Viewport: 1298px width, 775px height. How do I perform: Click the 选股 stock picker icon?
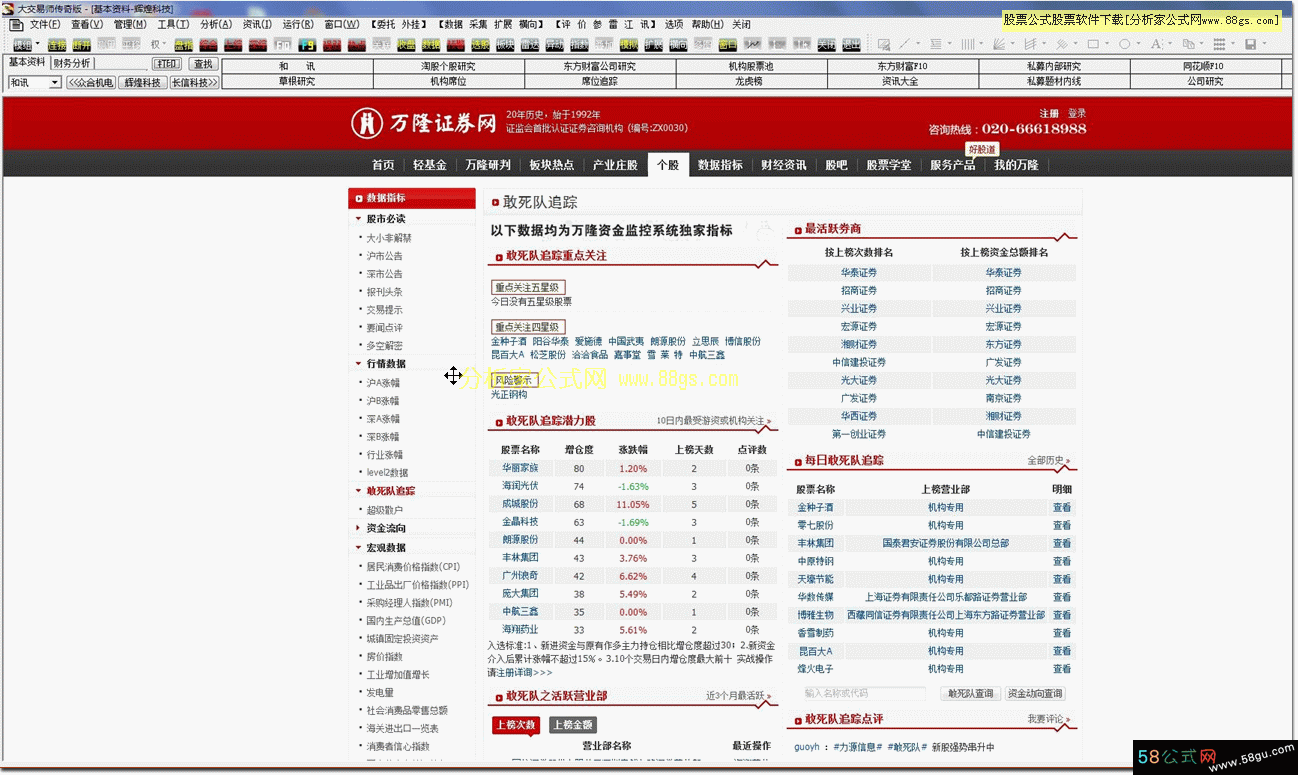point(479,44)
